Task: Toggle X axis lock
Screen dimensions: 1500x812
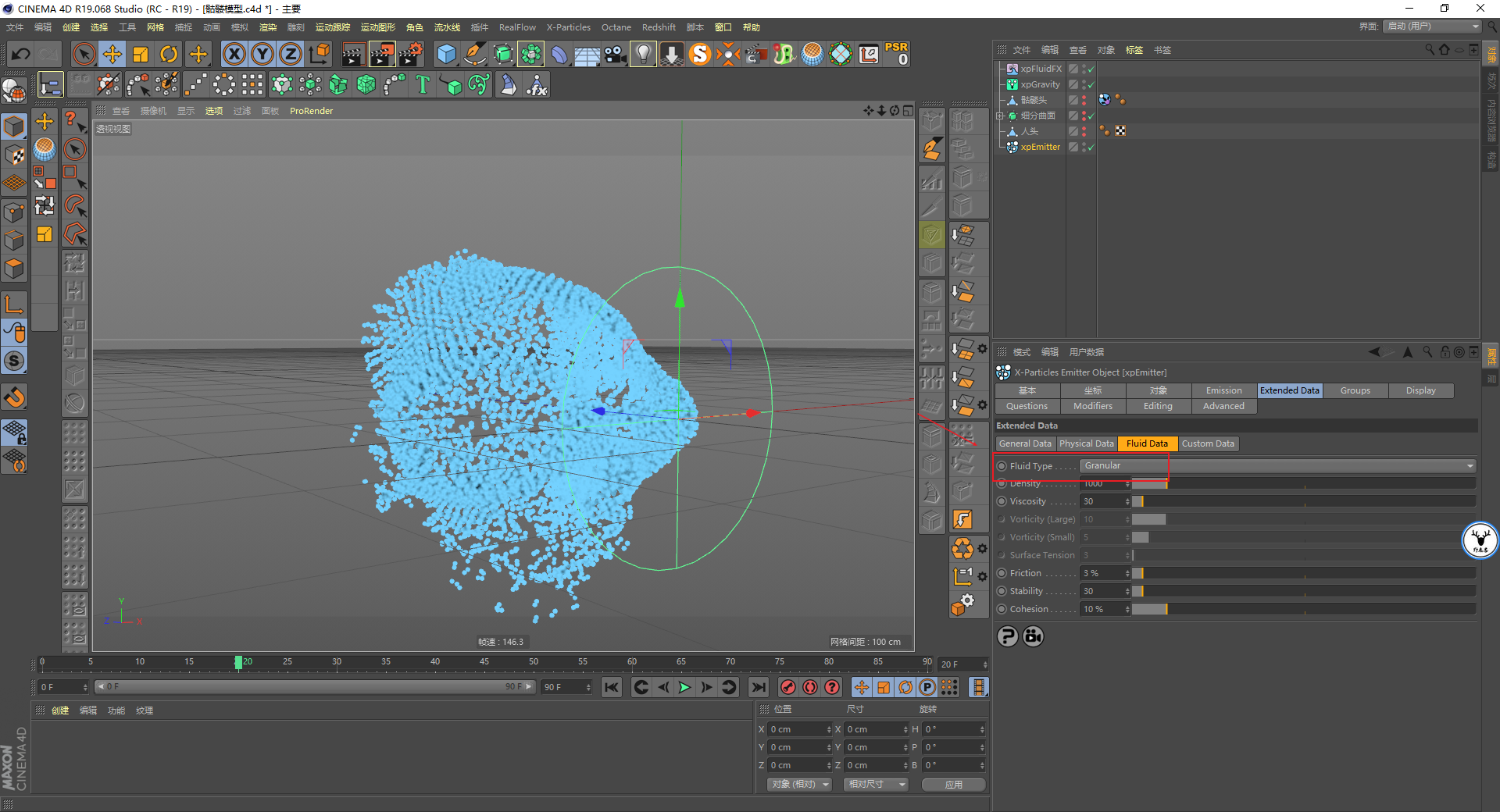Action: (x=234, y=55)
